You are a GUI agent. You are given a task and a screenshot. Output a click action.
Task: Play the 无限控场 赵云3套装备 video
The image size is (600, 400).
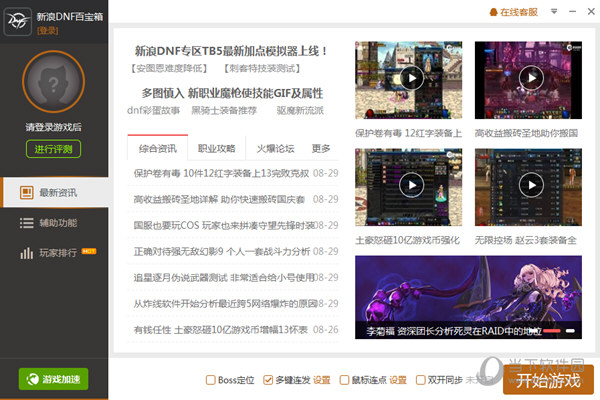[x=531, y=185]
